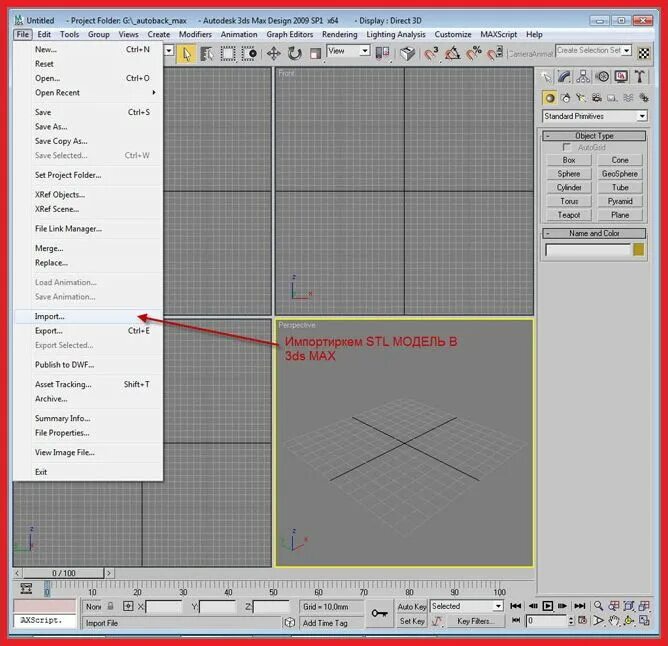Open the Standard Primitives dropdown
Viewport: 668px width, 646px height.
595,116
